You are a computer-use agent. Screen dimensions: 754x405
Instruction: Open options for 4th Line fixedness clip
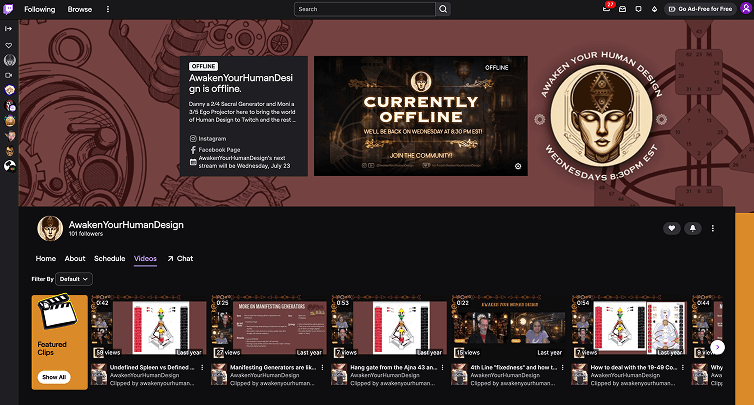tap(563, 367)
